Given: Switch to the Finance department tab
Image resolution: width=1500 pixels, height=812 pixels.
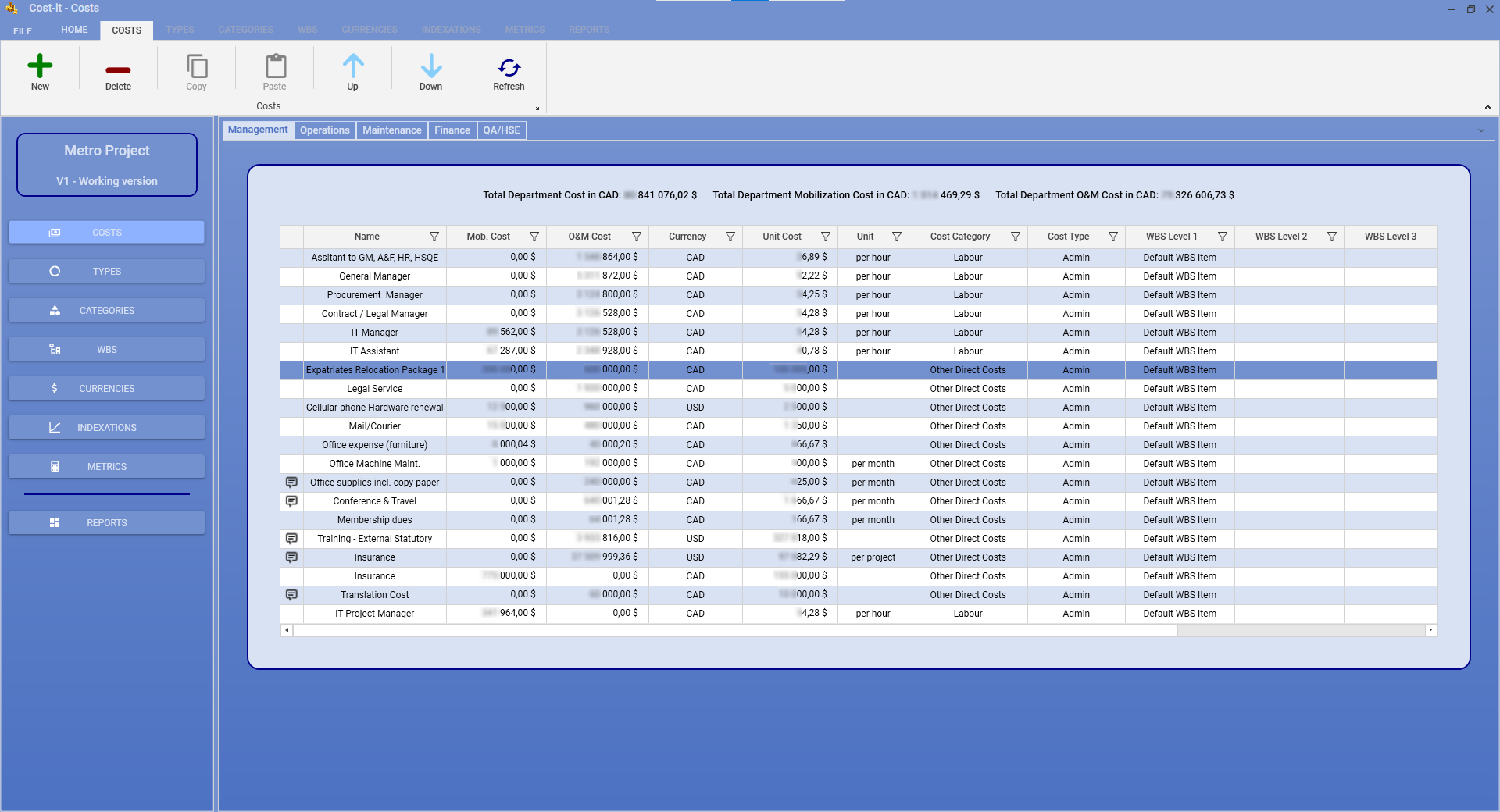Looking at the screenshot, I should (x=452, y=130).
